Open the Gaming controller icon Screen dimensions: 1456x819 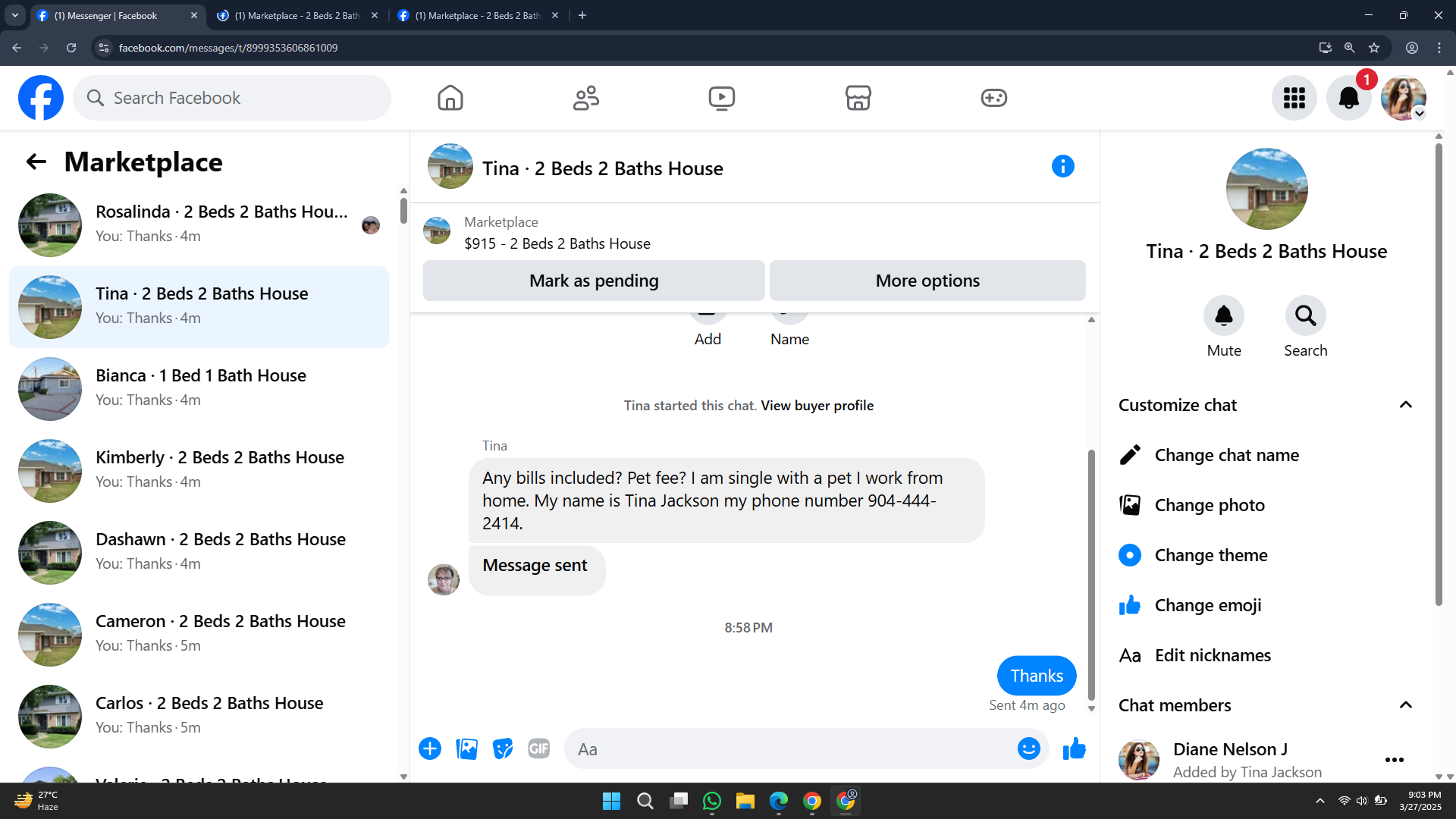(994, 98)
